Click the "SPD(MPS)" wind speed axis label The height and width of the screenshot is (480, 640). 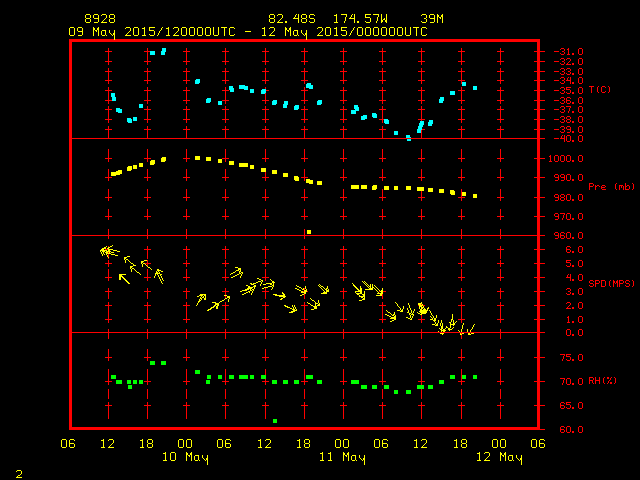[x=611, y=283]
